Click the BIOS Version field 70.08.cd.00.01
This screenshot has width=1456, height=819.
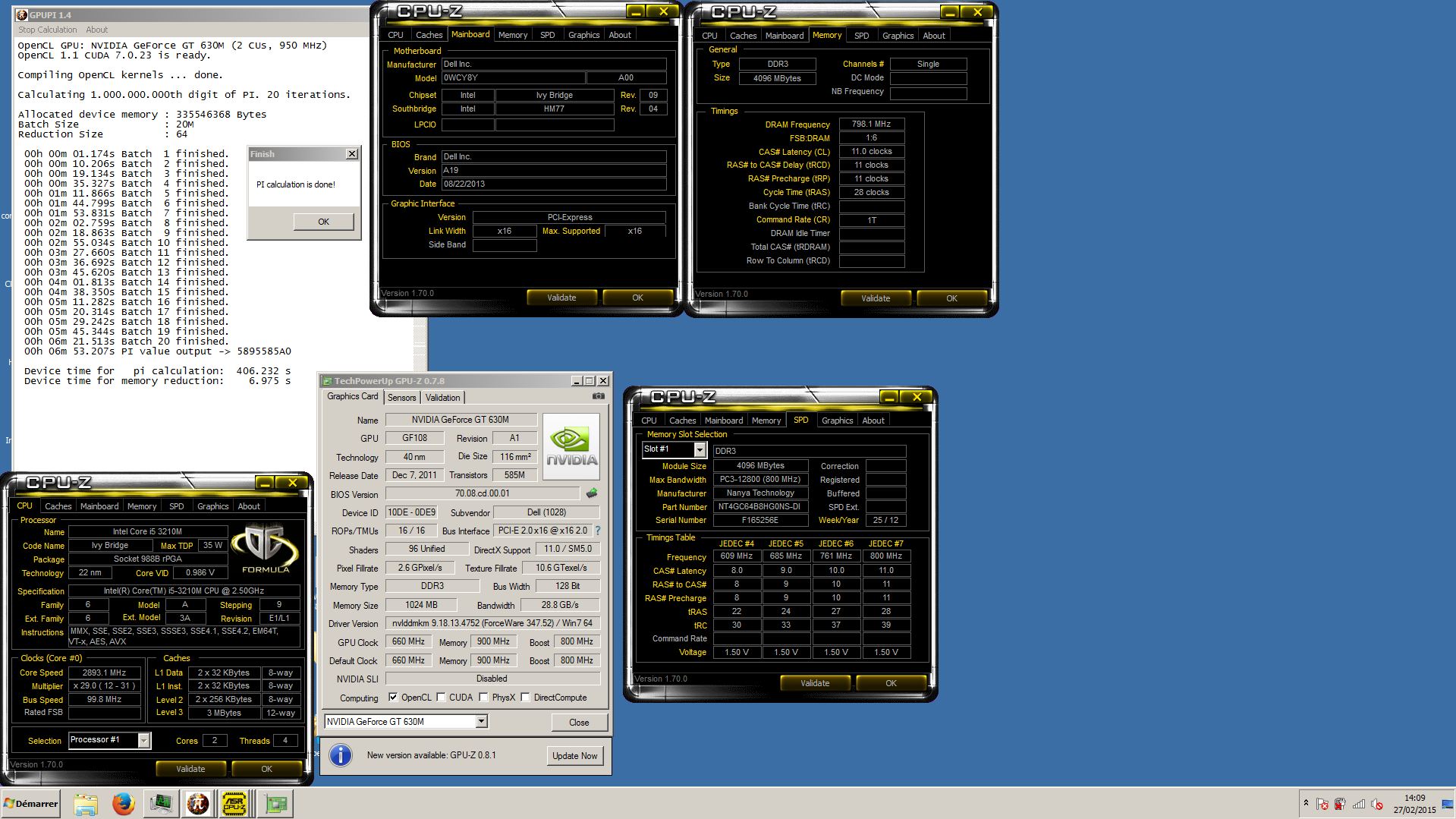483,493
